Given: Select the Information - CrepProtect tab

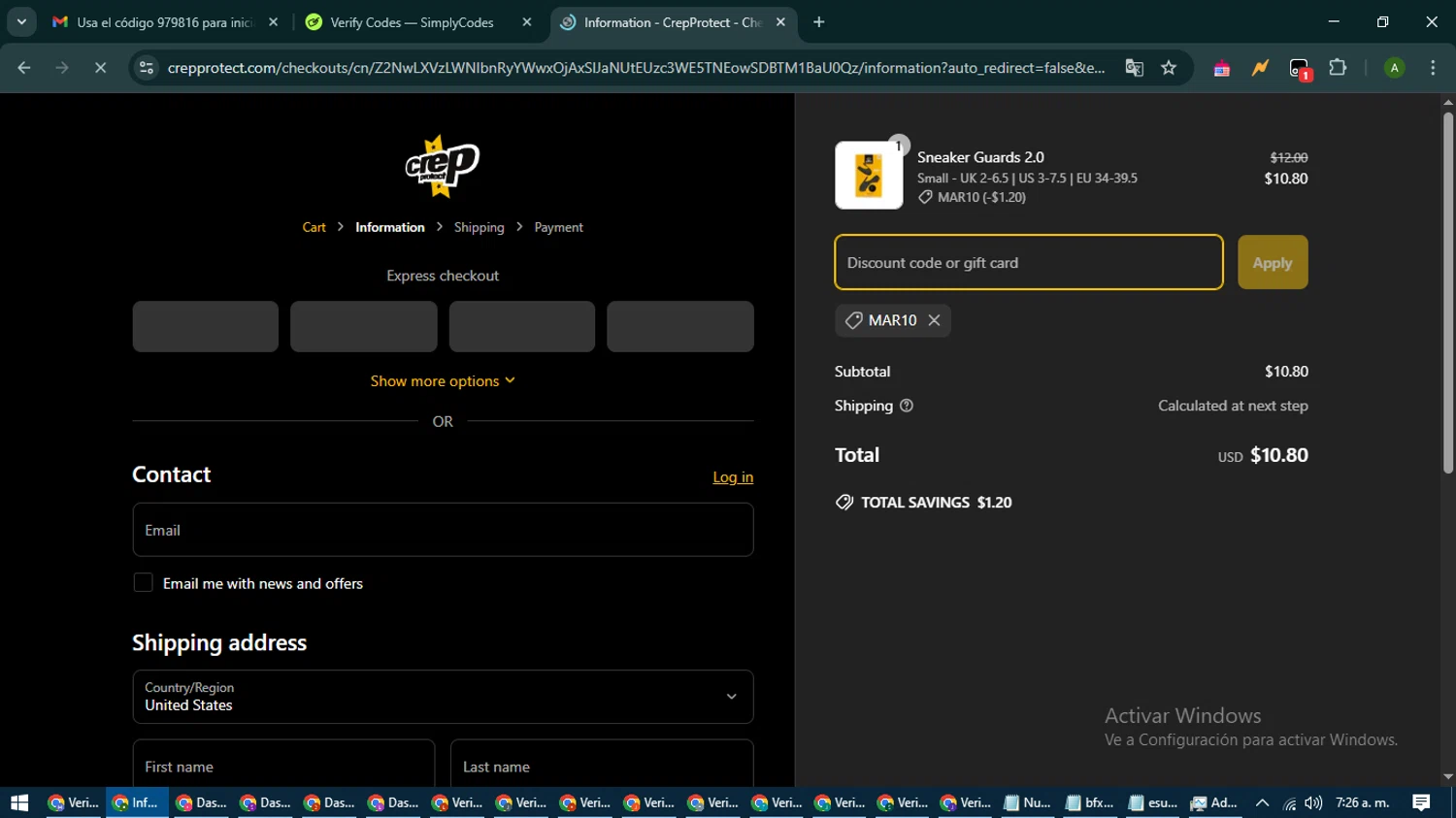Looking at the screenshot, I should point(673,21).
